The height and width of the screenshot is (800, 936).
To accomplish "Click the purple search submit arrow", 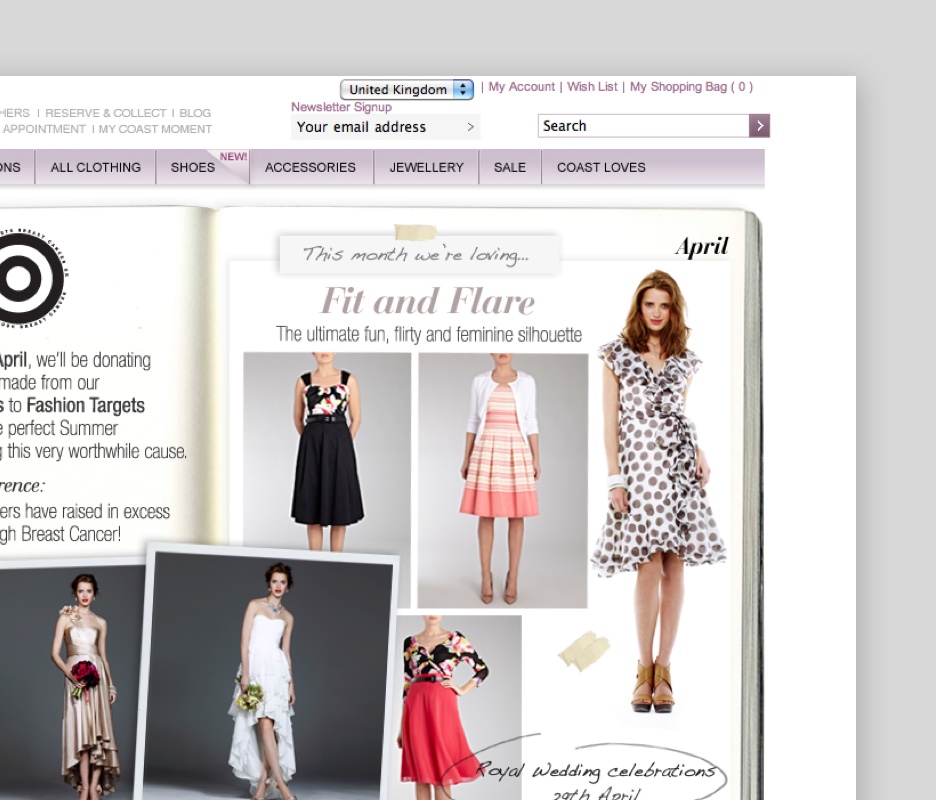I will click(759, 126).
